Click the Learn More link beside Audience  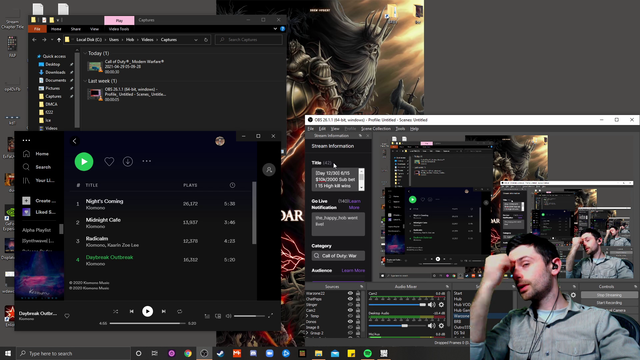point(353,271)
